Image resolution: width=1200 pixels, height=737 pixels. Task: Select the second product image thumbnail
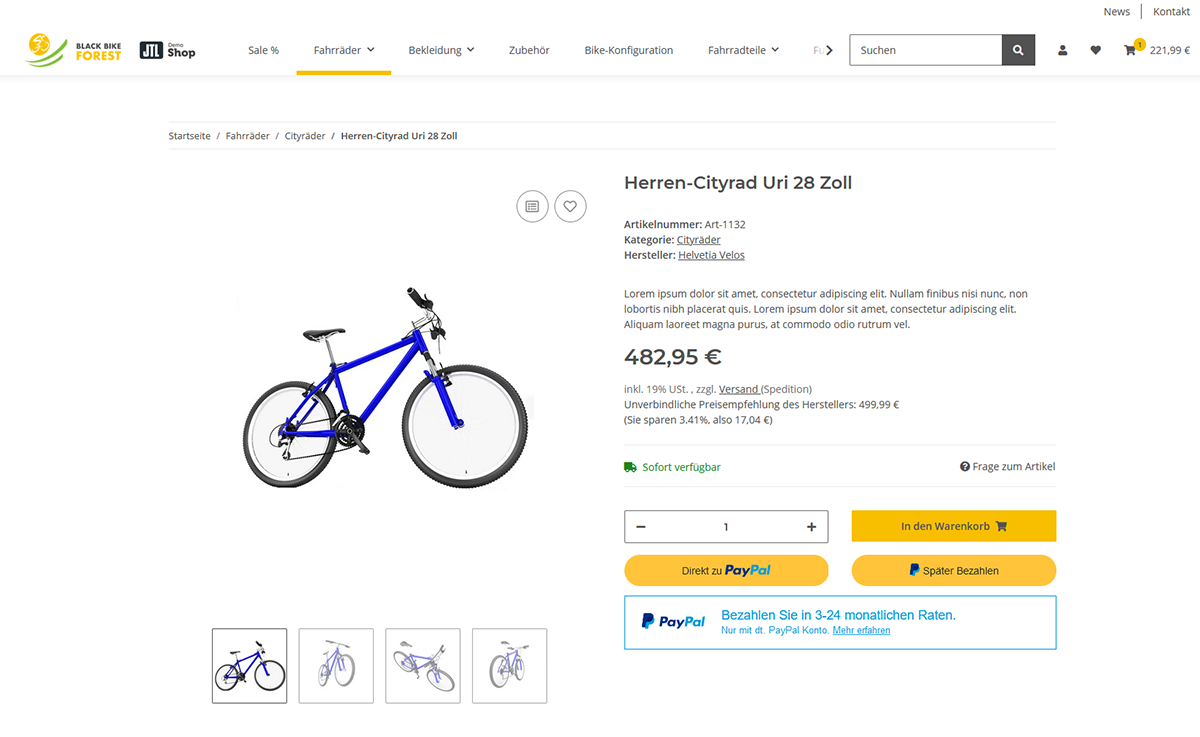click(335, 665)
